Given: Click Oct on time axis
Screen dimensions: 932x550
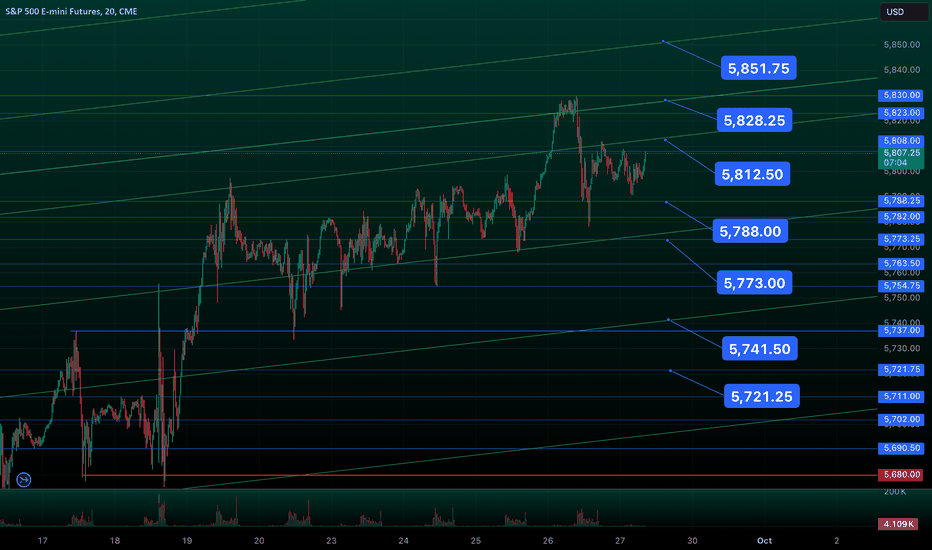Looking at the screenshot, I should point(764,540).
